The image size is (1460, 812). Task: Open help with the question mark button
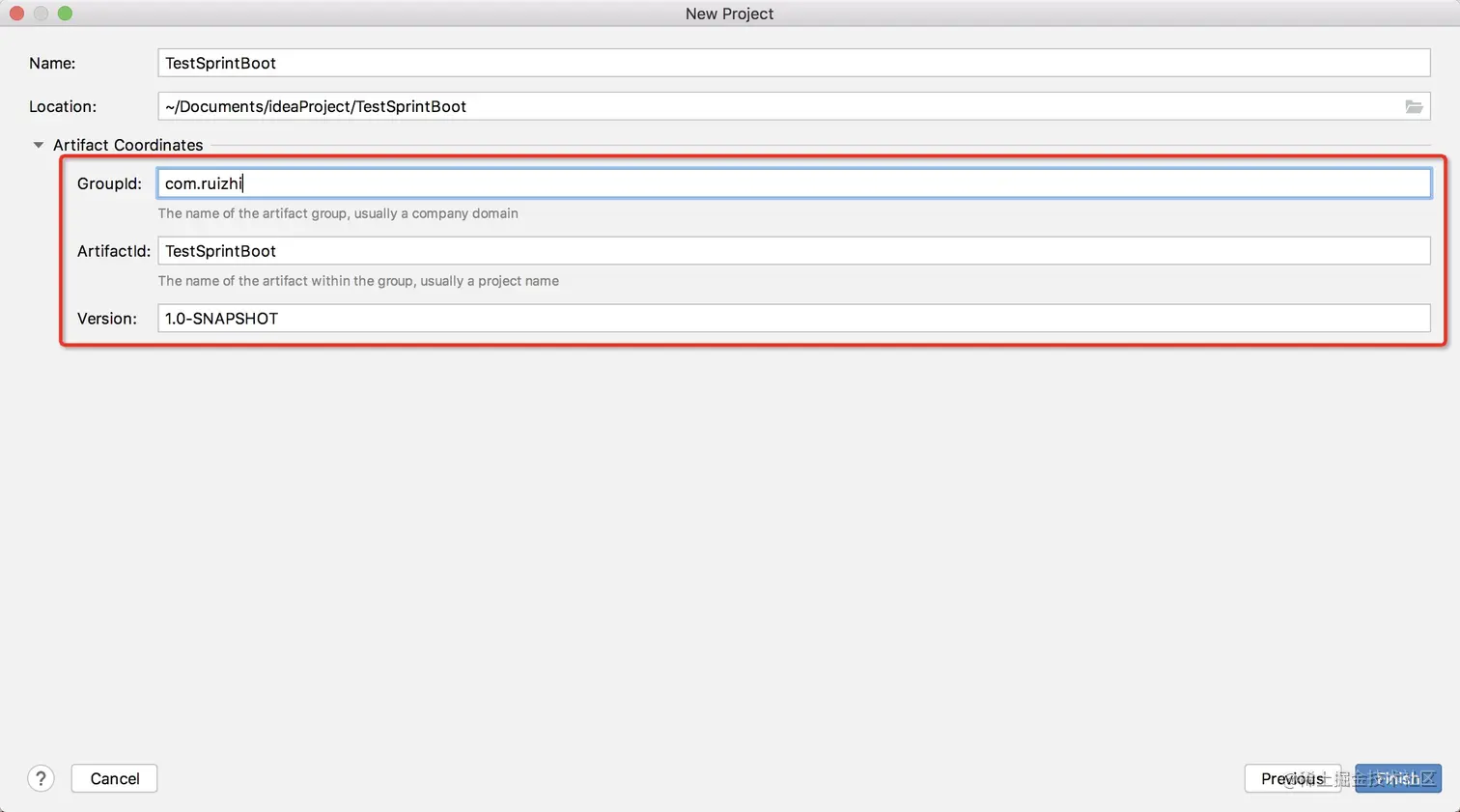pyautogui.click(x=41, y=779)
